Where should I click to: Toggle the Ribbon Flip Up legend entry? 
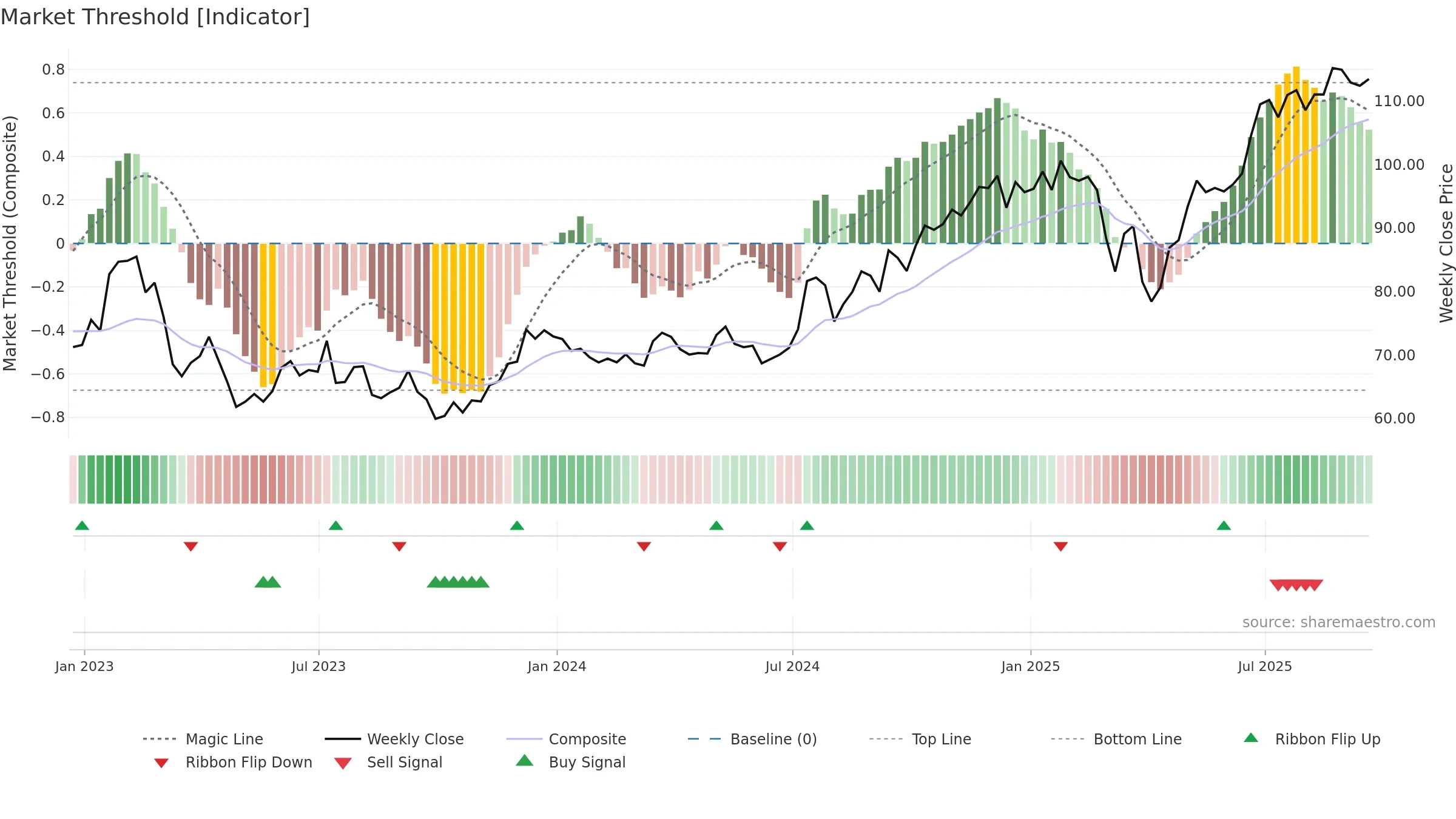pos(1312,739)
